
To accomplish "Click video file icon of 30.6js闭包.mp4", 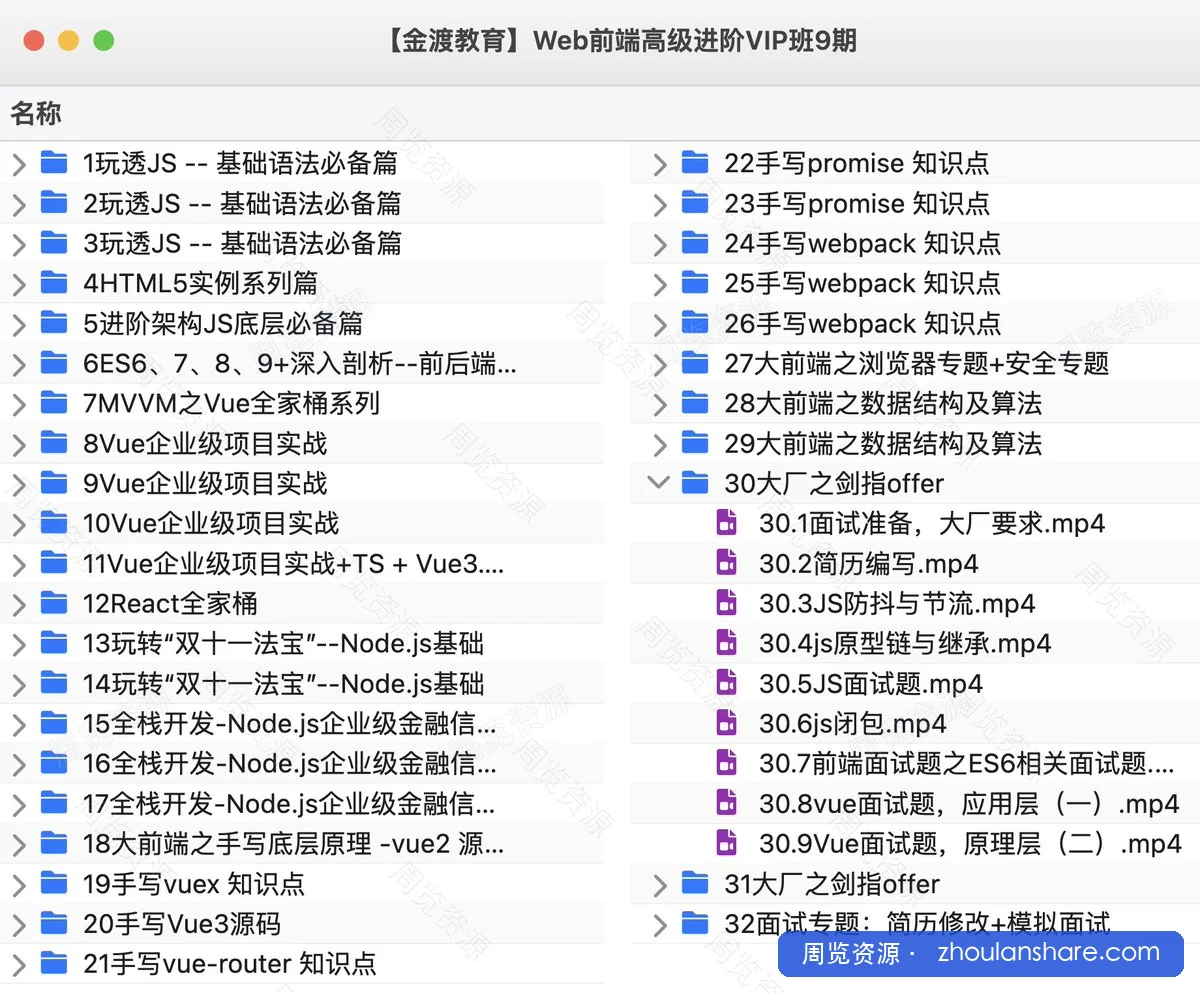I will pyautogui.click(x=727, y=723).
